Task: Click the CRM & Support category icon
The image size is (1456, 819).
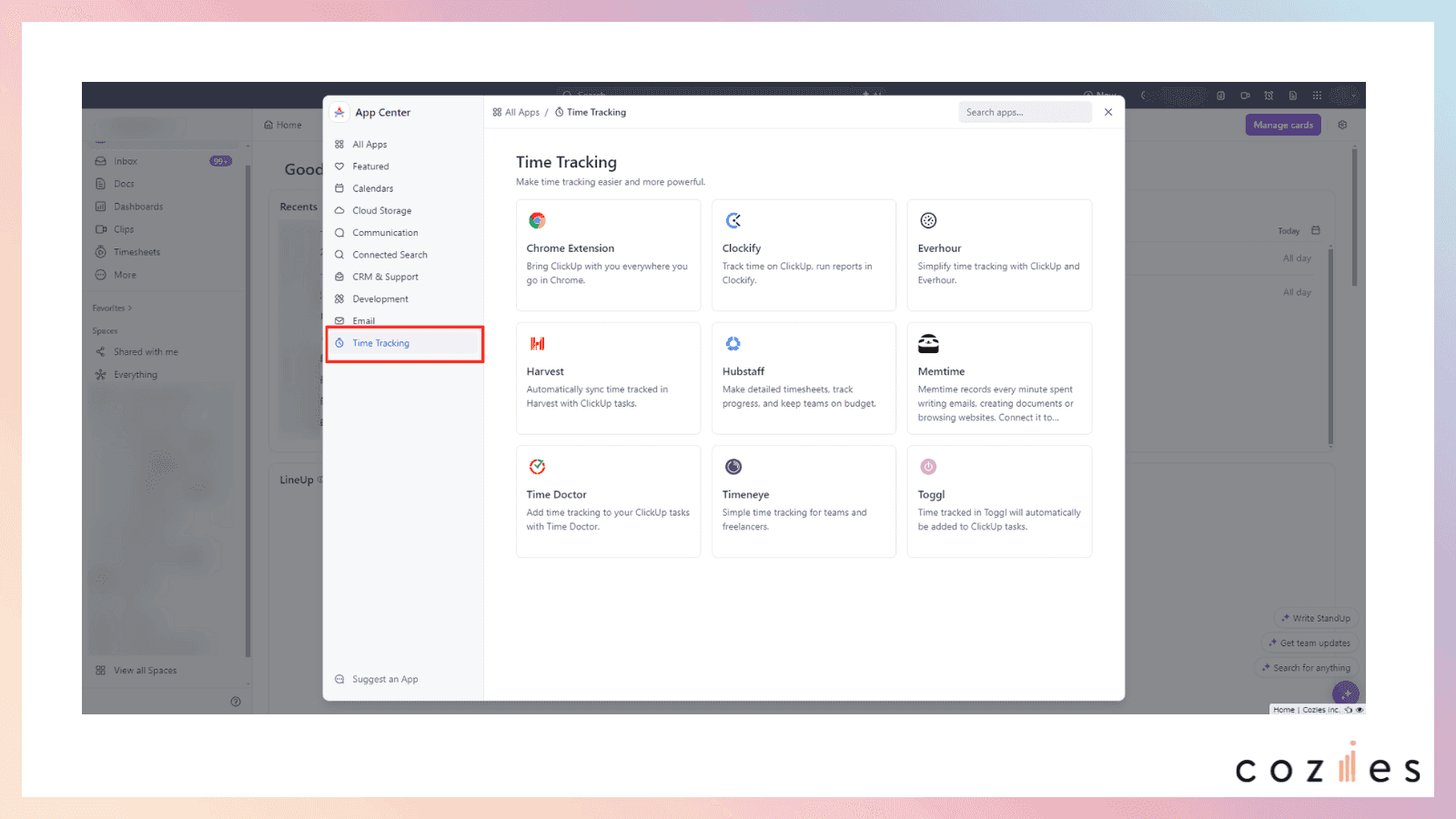Action: (x=339, y=277)
